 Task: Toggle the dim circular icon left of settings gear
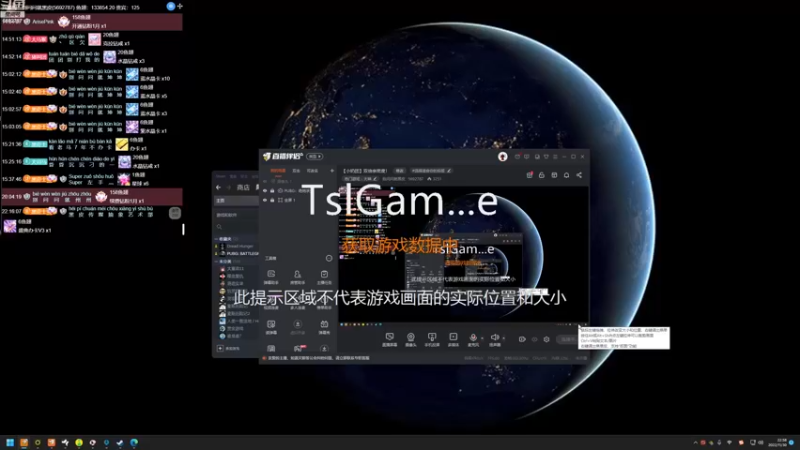tap(534, 339)
